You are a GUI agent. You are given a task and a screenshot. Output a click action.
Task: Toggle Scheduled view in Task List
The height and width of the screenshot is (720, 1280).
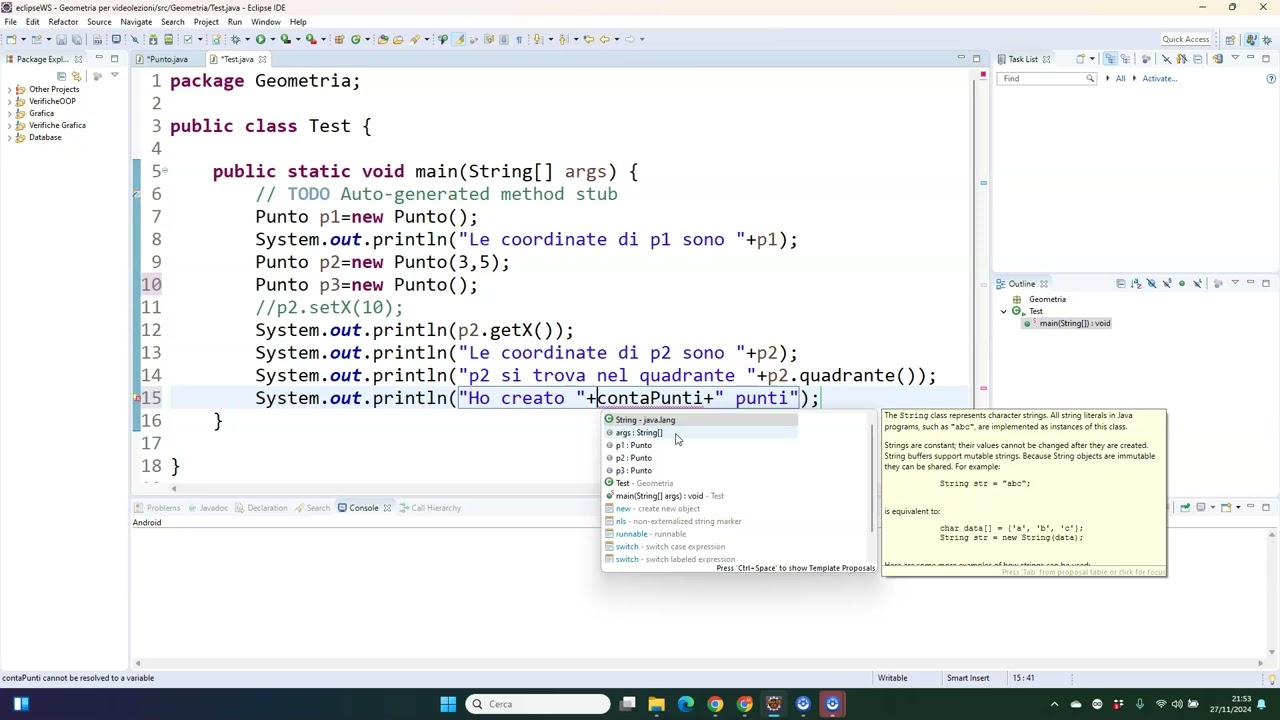1125,59
